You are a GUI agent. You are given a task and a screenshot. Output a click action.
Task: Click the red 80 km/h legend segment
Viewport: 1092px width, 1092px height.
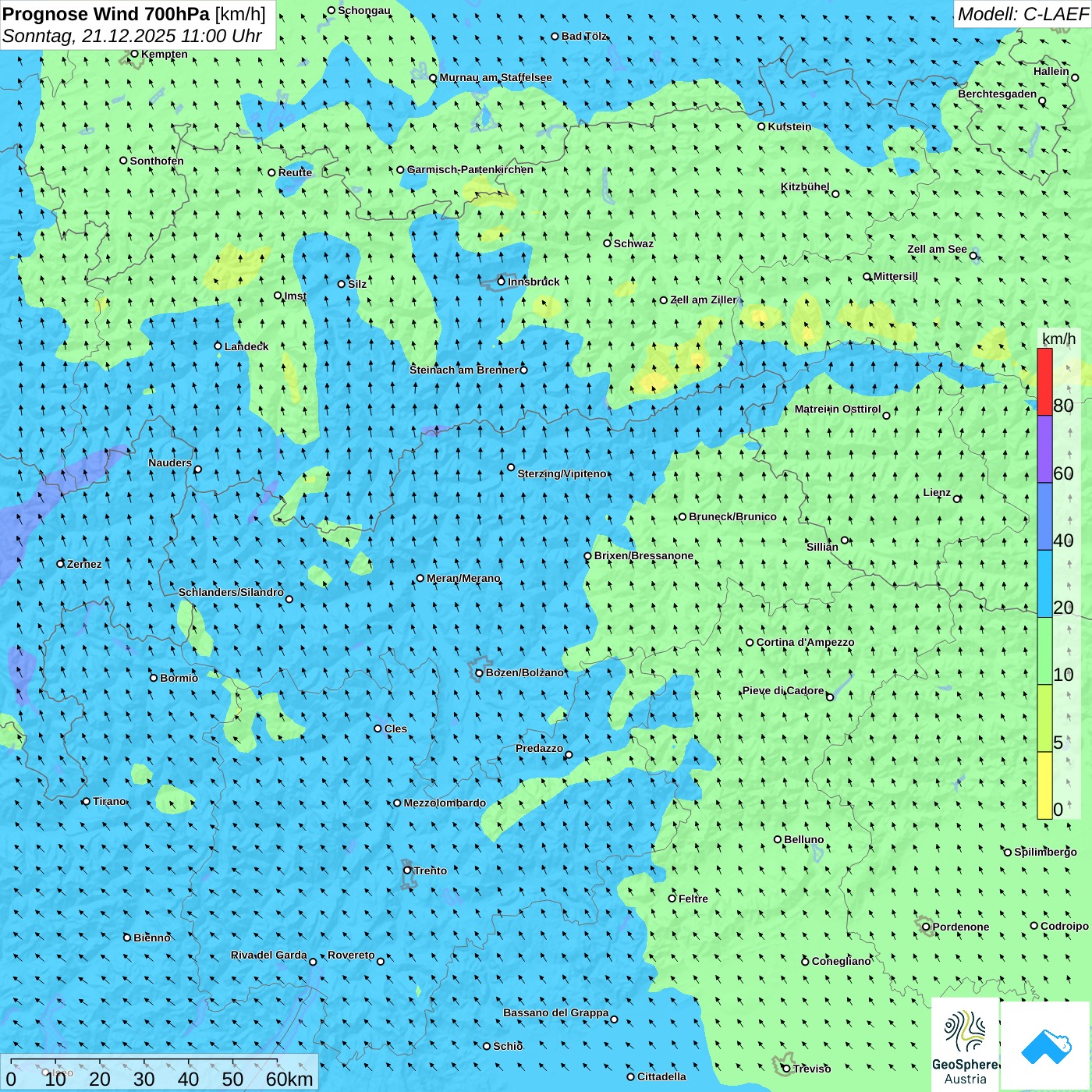(1044, 381)
